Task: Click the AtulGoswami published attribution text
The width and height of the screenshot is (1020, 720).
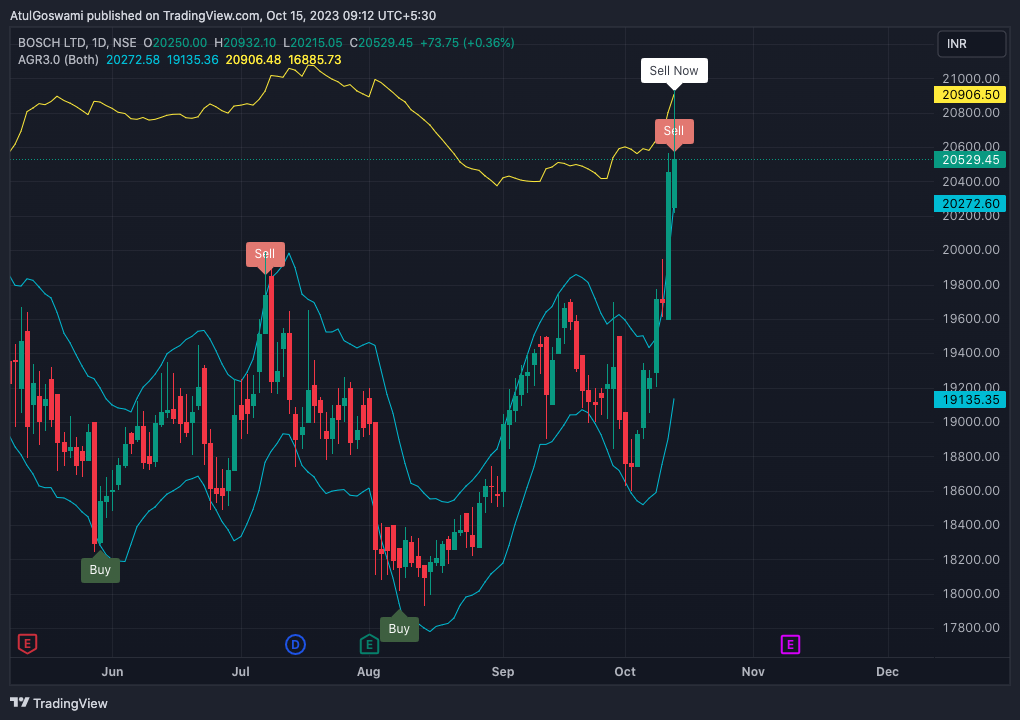Action: click(x=223, y=16)
